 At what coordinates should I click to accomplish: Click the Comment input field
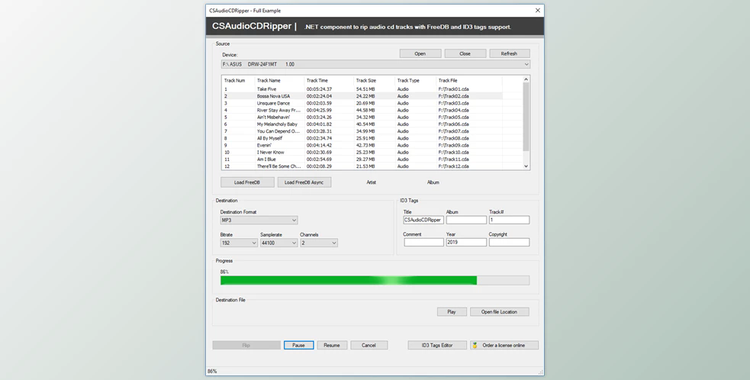point(424,242)
